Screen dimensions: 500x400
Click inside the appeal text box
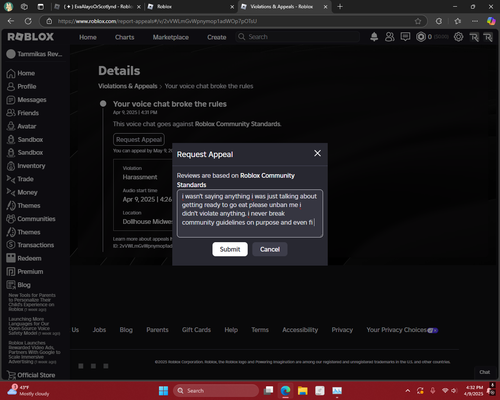pyautogui.click(x=250, y=213)
